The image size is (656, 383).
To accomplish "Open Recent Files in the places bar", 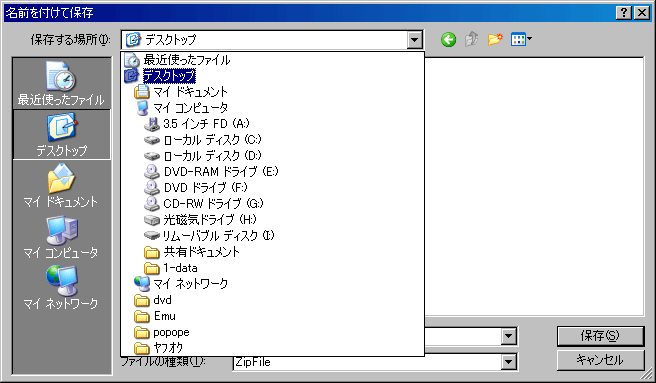I will click(62, 83).
